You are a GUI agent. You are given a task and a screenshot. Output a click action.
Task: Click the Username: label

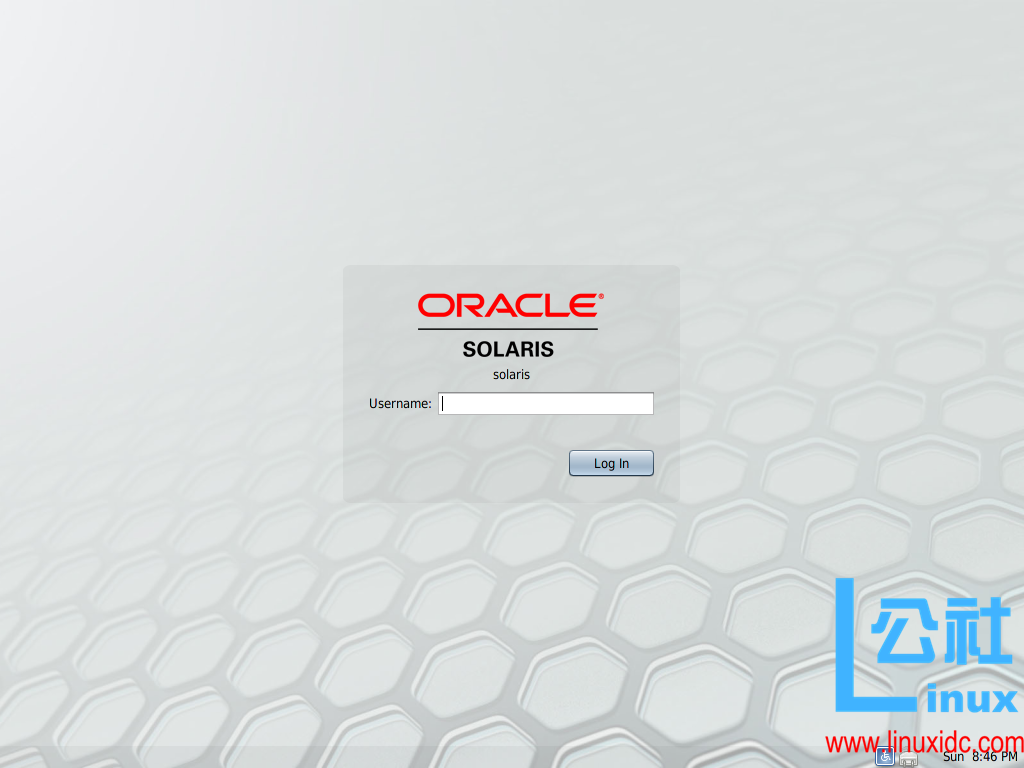click(400, 404)
